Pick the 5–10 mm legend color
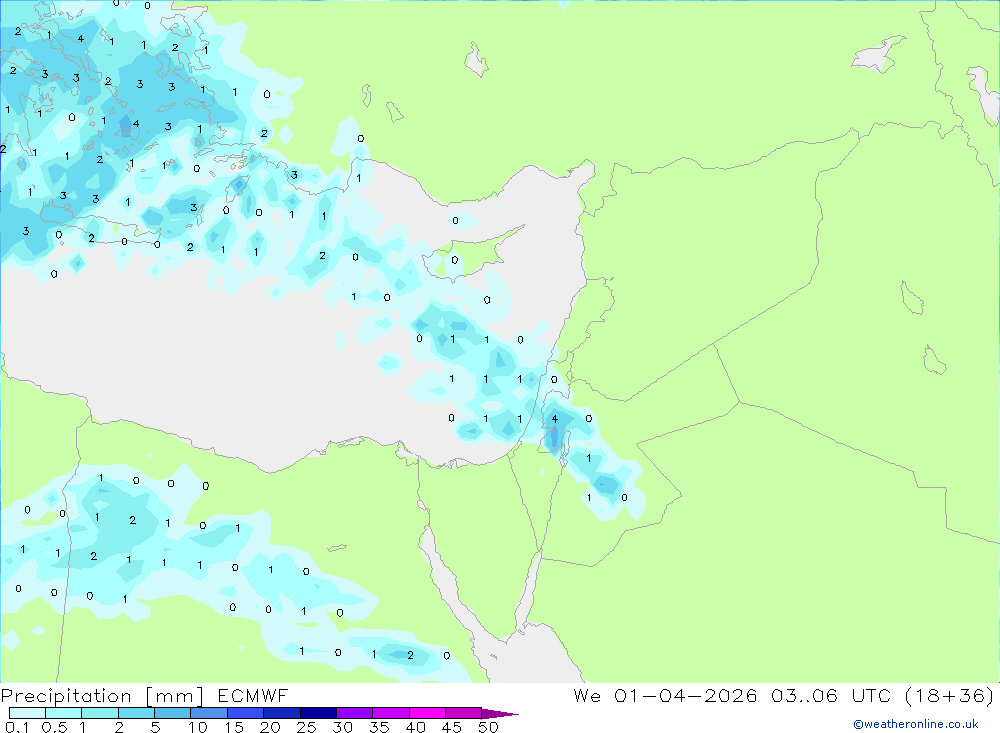Viewport: 1000px width, 733px height. [172, 713]
